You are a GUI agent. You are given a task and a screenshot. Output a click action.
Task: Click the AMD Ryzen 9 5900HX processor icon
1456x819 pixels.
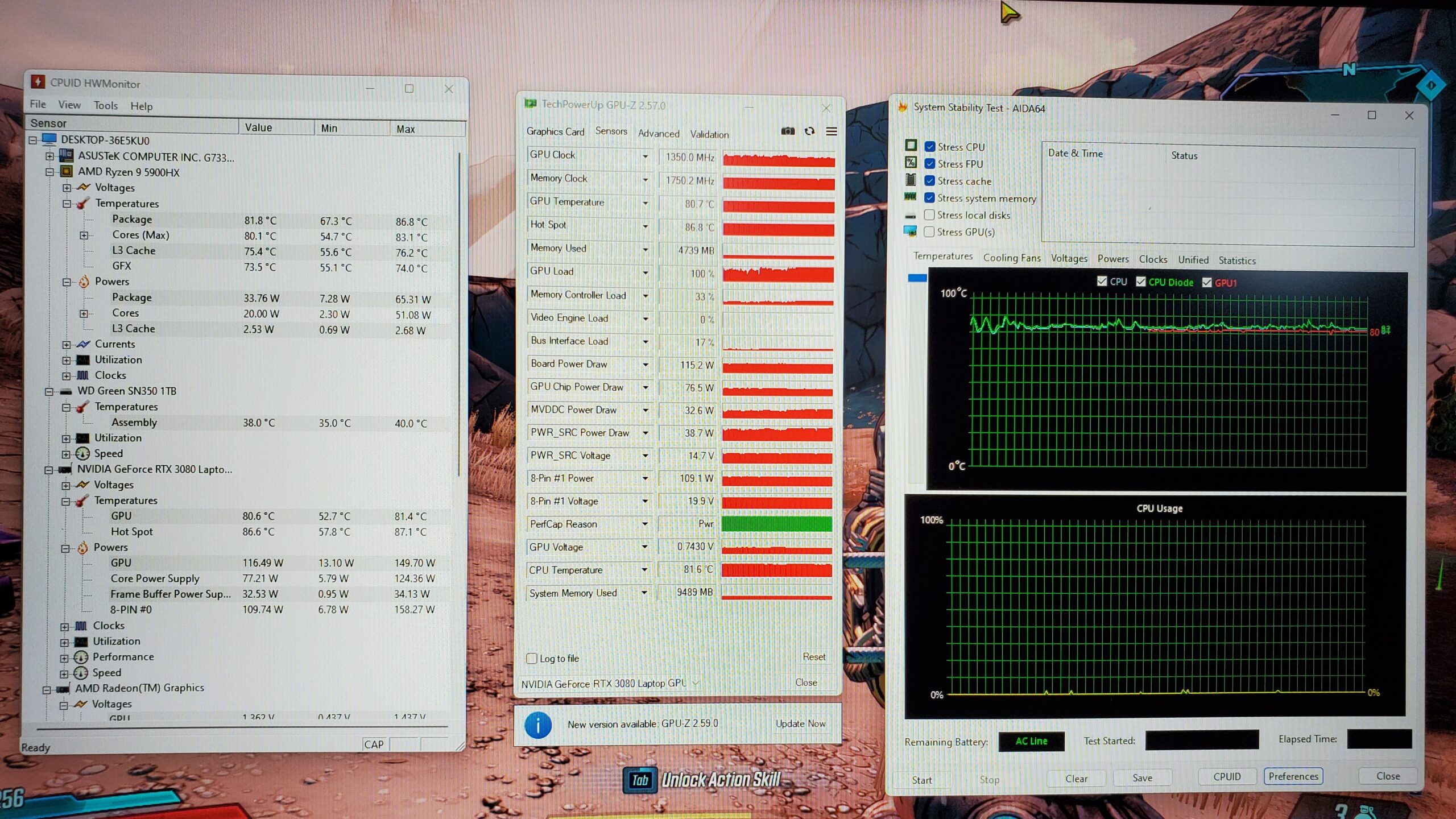click(x=66, y=172)
